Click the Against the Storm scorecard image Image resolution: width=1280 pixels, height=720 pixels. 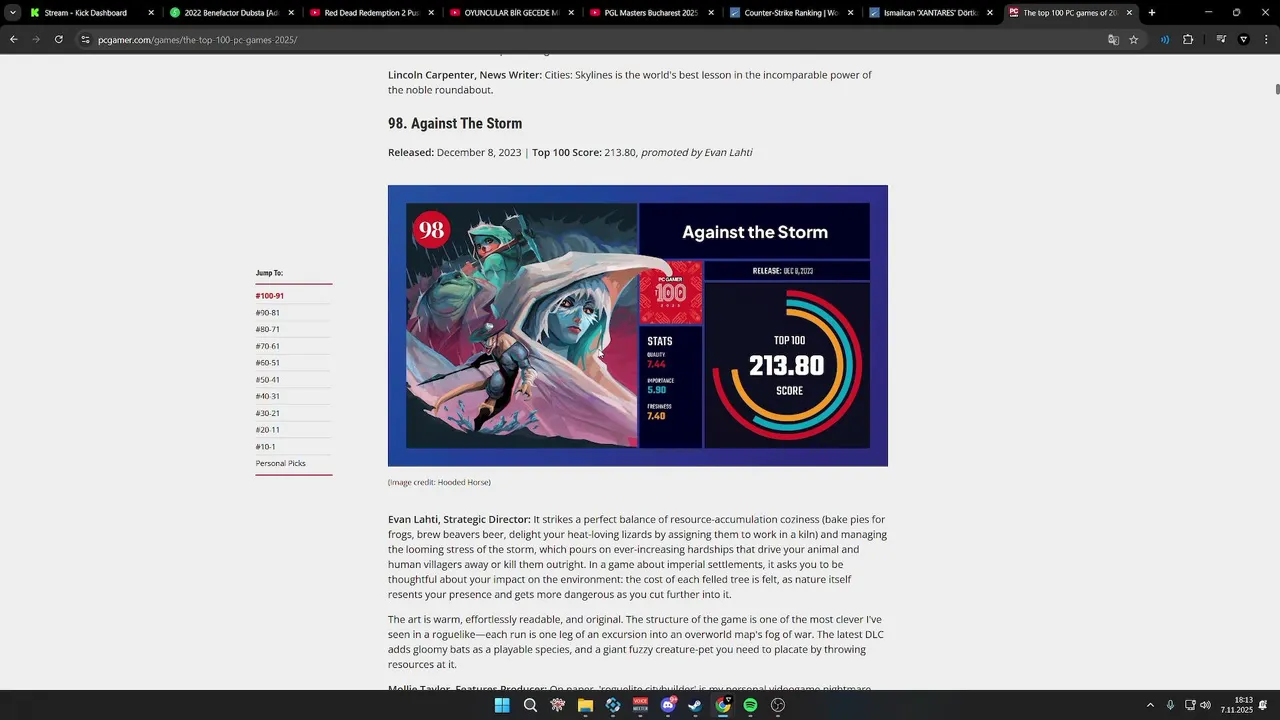click(638, 325)
